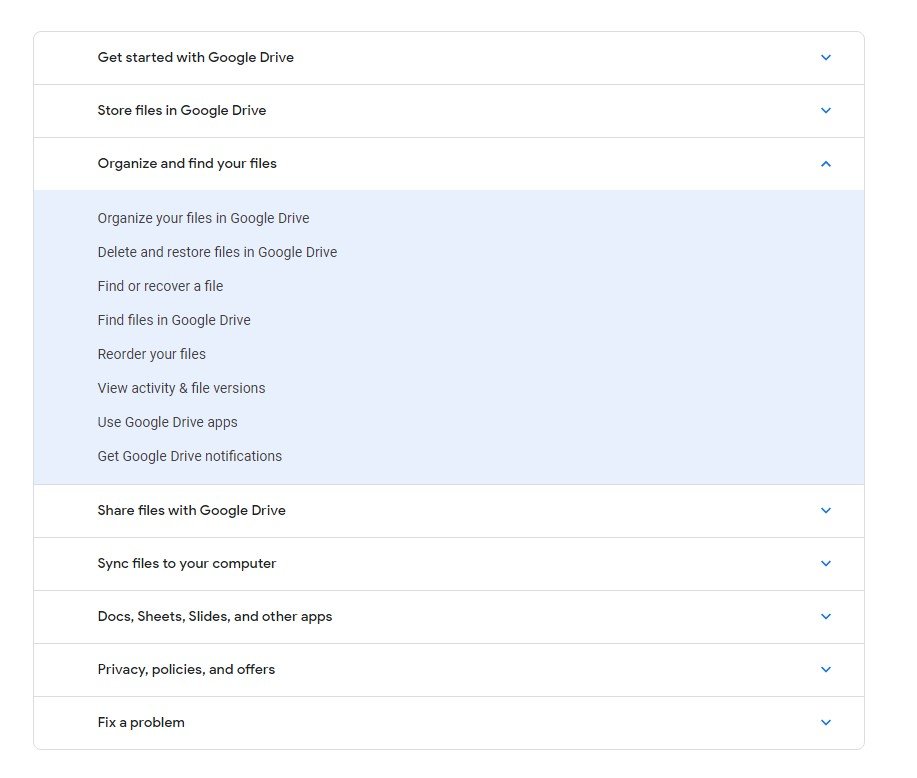Click chevron icon for Fix a problem
This screenshot has height=778, width=917.
[x=826, y=723]
